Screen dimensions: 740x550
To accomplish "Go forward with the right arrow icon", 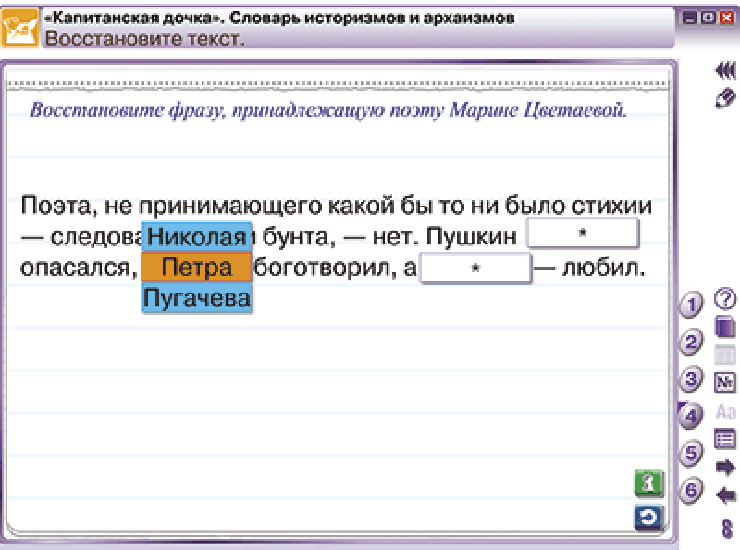I will (725, 467).
